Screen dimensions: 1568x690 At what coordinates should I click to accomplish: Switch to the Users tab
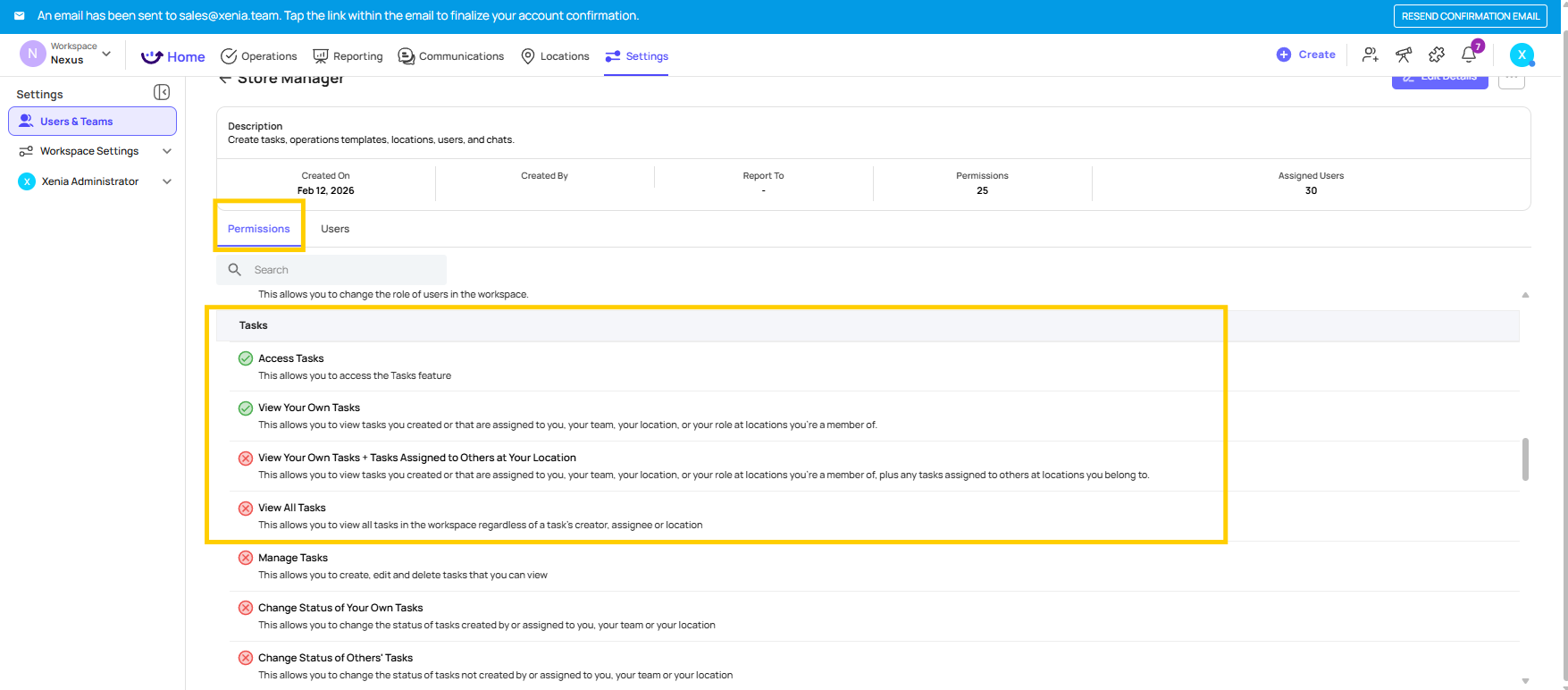(335, 229)
